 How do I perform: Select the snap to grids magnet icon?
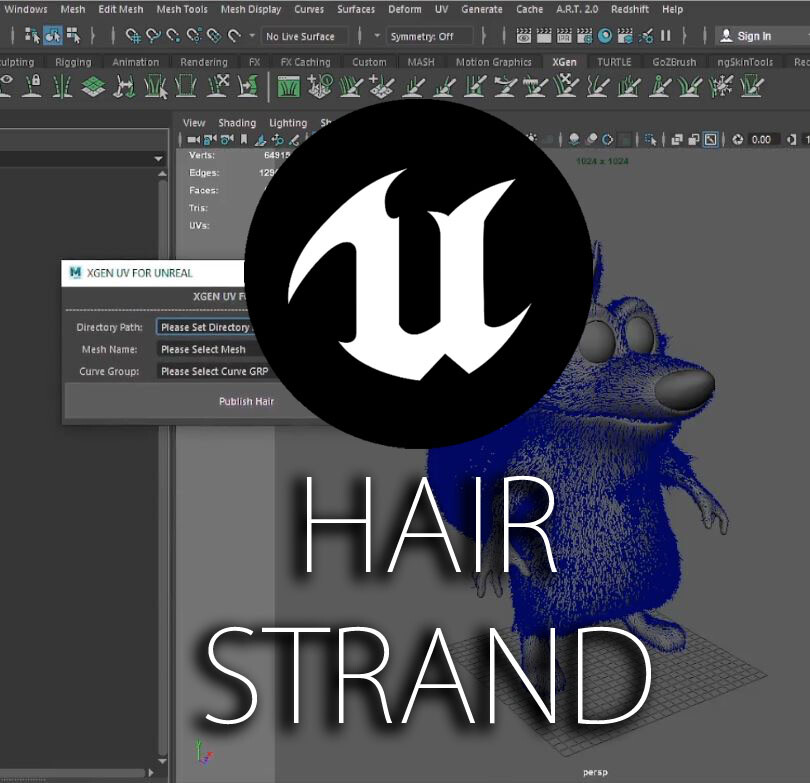tap(134, 38)
